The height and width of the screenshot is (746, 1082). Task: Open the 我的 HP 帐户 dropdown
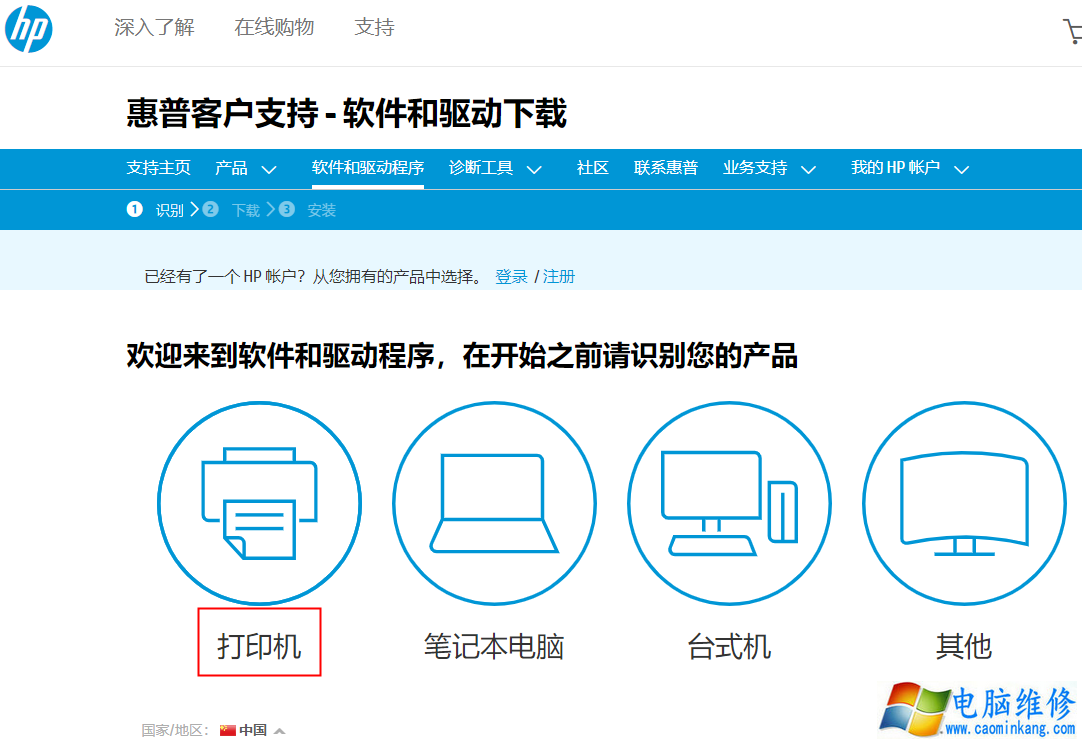(x=909, y=168)
